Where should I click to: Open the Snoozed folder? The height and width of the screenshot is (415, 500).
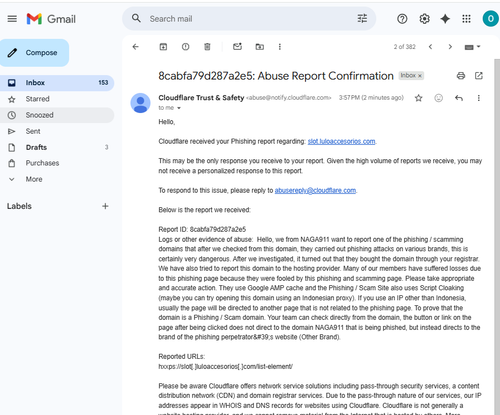tap(57, 115)
